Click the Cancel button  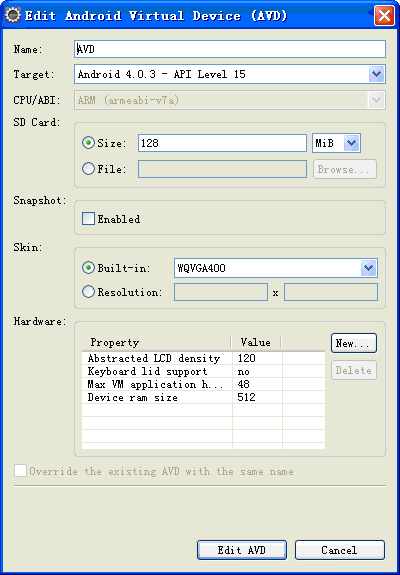click(340, 550)
